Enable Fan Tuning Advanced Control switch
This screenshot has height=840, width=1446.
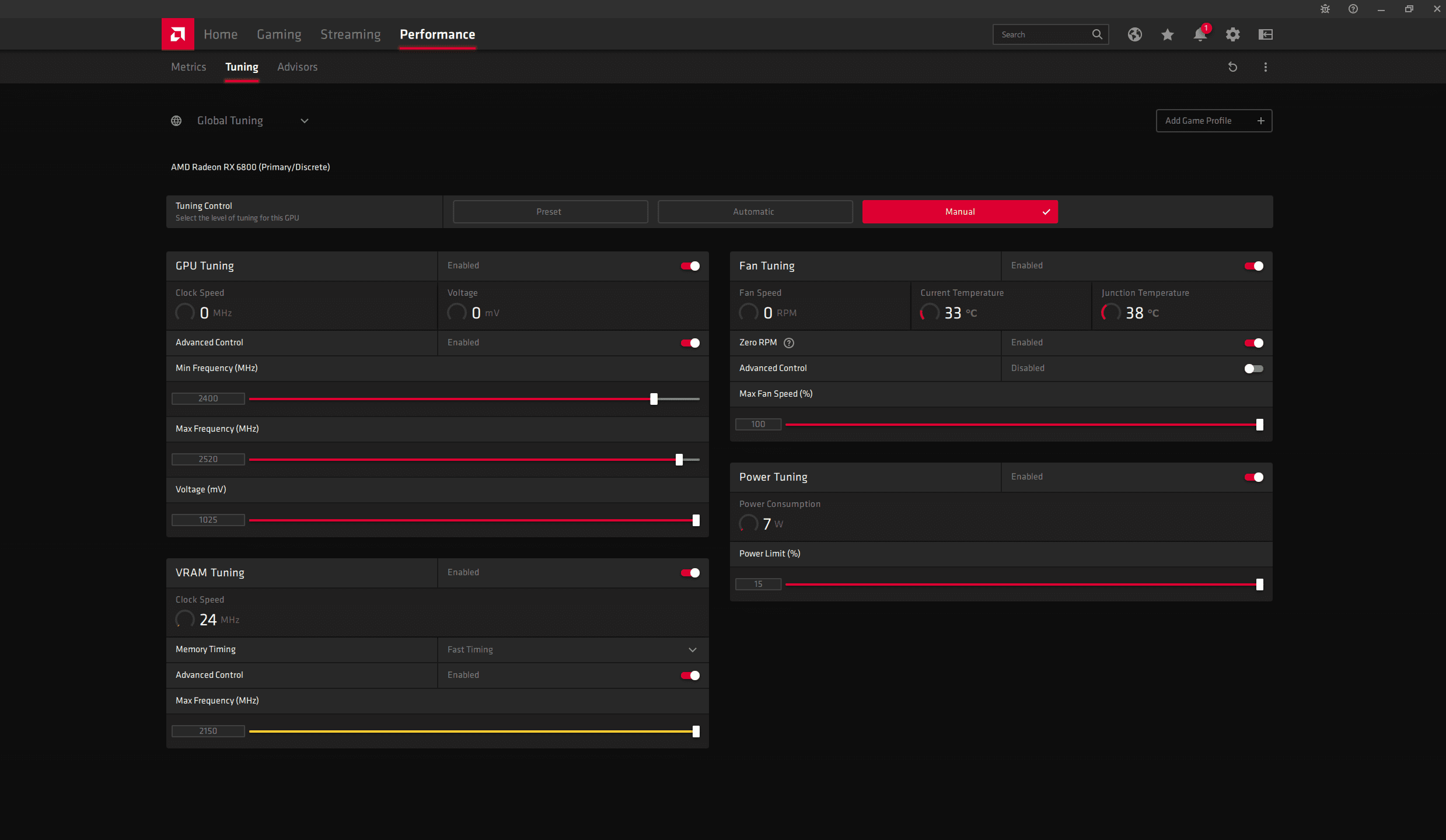pos(1253,369)
